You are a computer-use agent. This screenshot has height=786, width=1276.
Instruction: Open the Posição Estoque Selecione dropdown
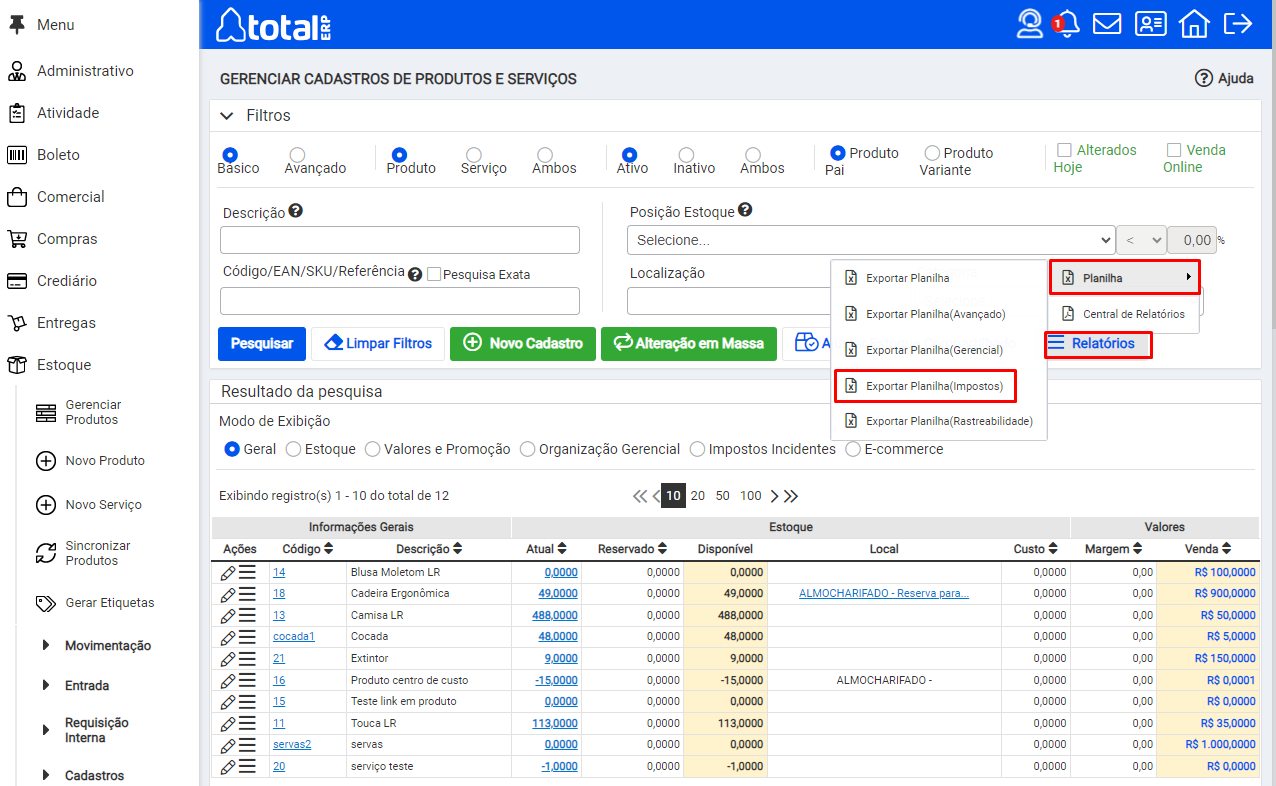pyautogui.click(x=871, y=240)
